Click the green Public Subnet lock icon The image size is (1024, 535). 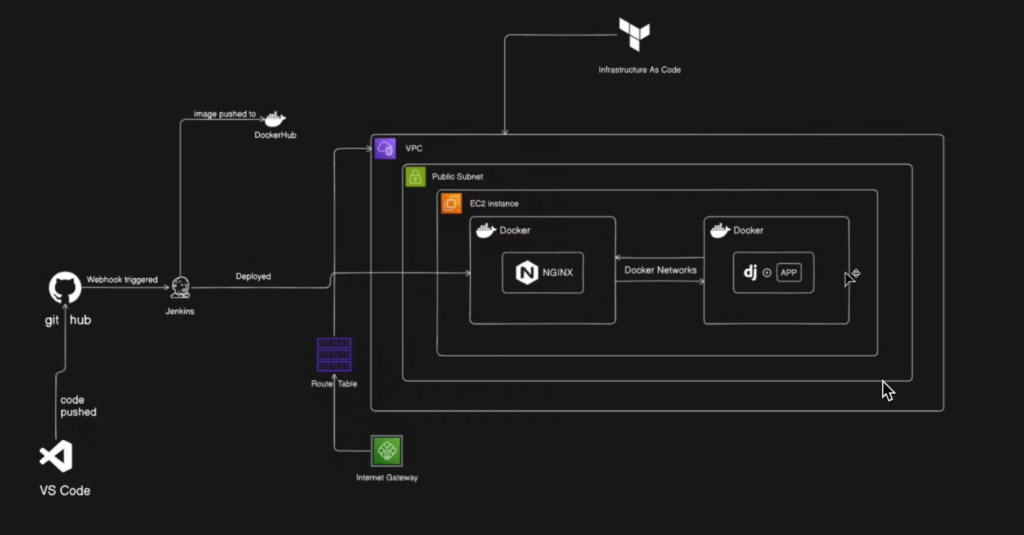415,176
